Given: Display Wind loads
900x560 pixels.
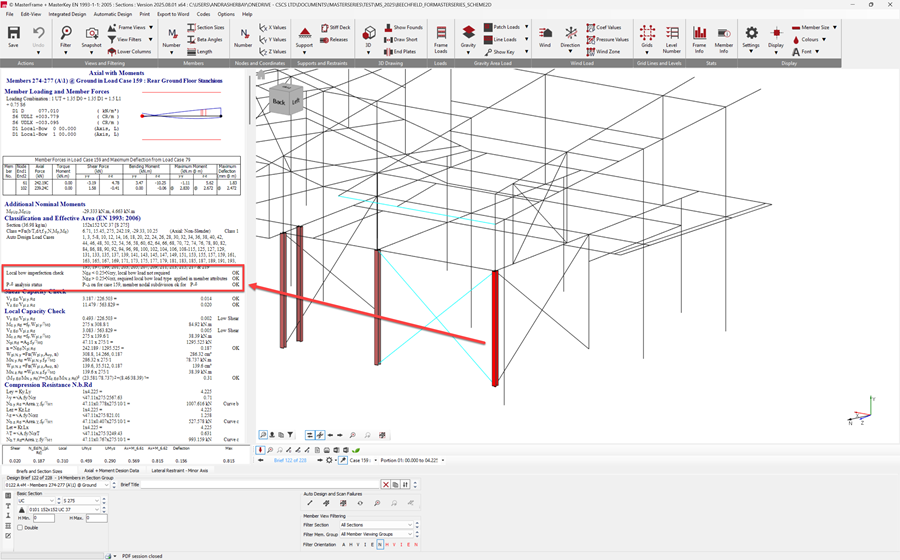Looking at the screenshot, I should pyautogui.click(x=545, y=37).
